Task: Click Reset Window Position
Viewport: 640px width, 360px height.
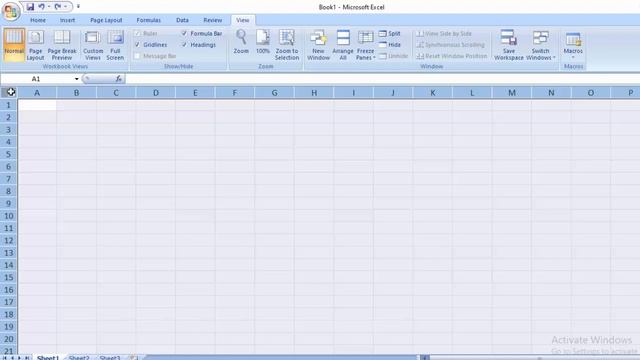Action: point(452,56)
